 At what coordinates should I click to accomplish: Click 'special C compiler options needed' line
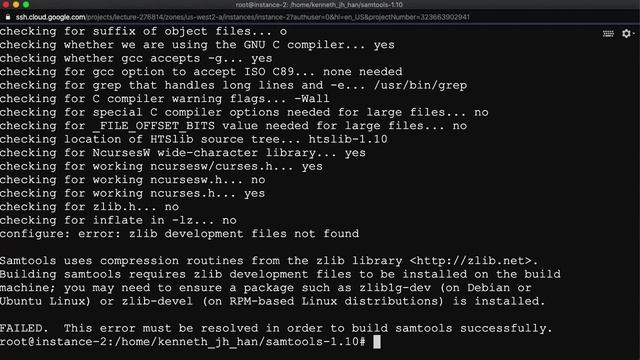tap(244, 112)
